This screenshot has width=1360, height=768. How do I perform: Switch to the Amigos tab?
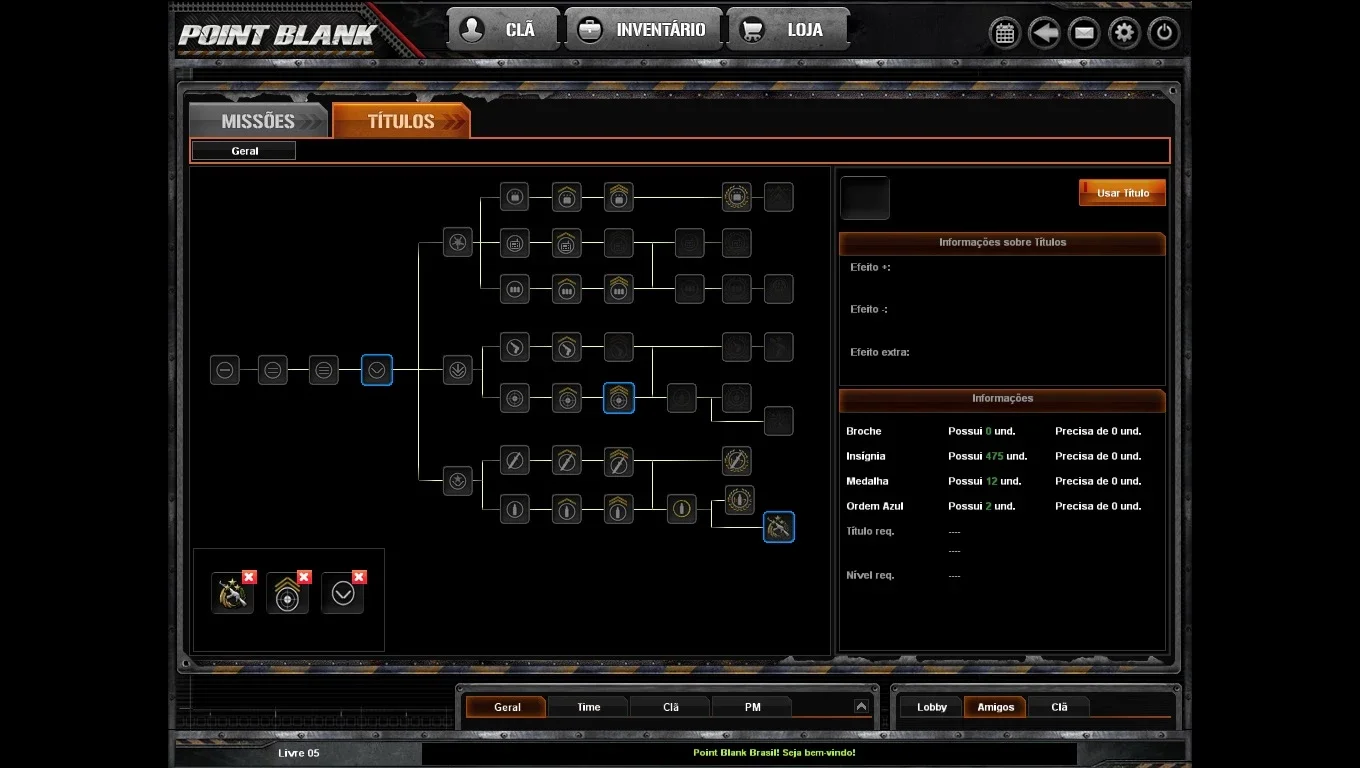(995, 707)
